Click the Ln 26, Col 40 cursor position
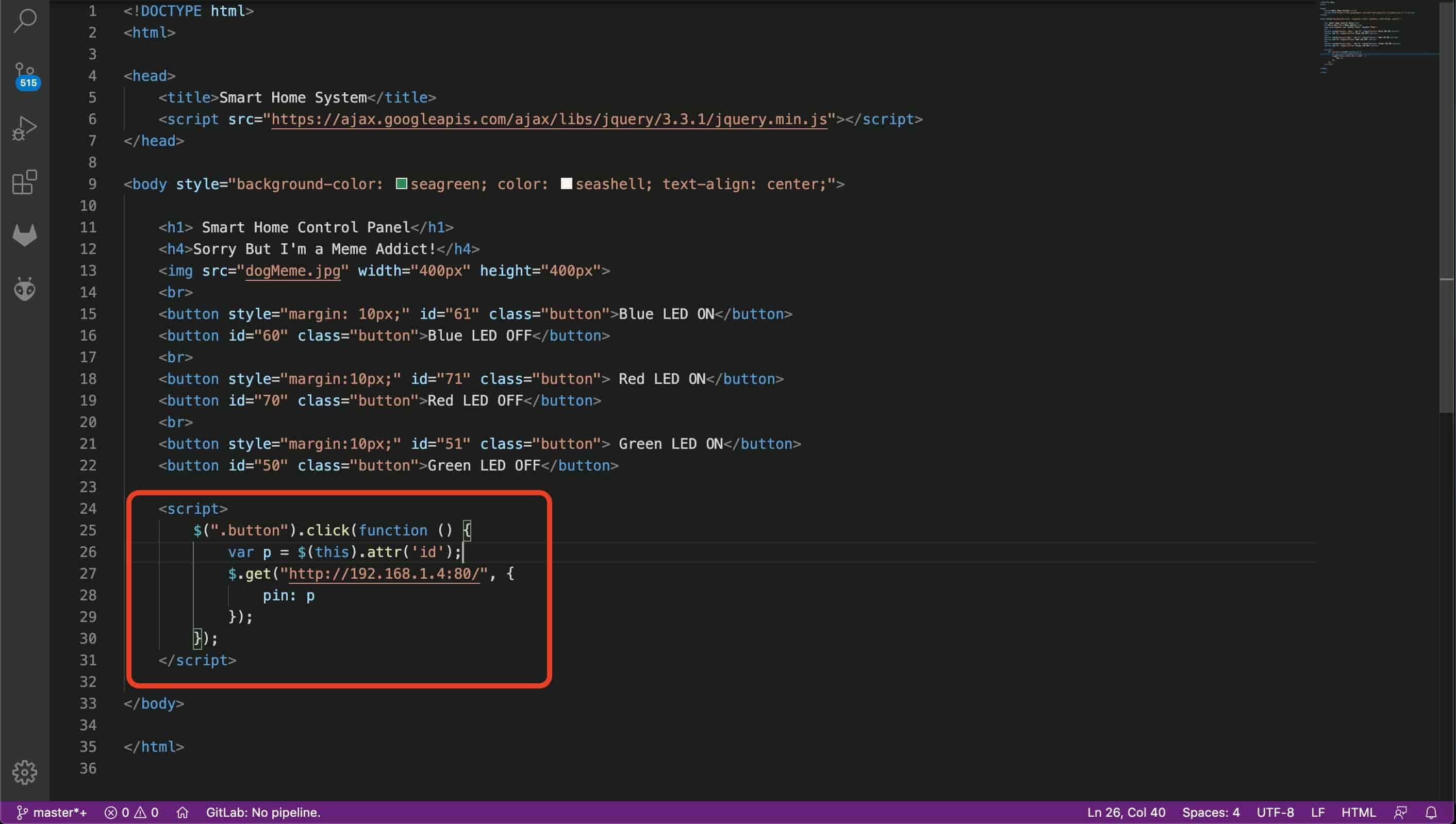The width and height of the screenshot is (1456, 824). (1126, 813)
